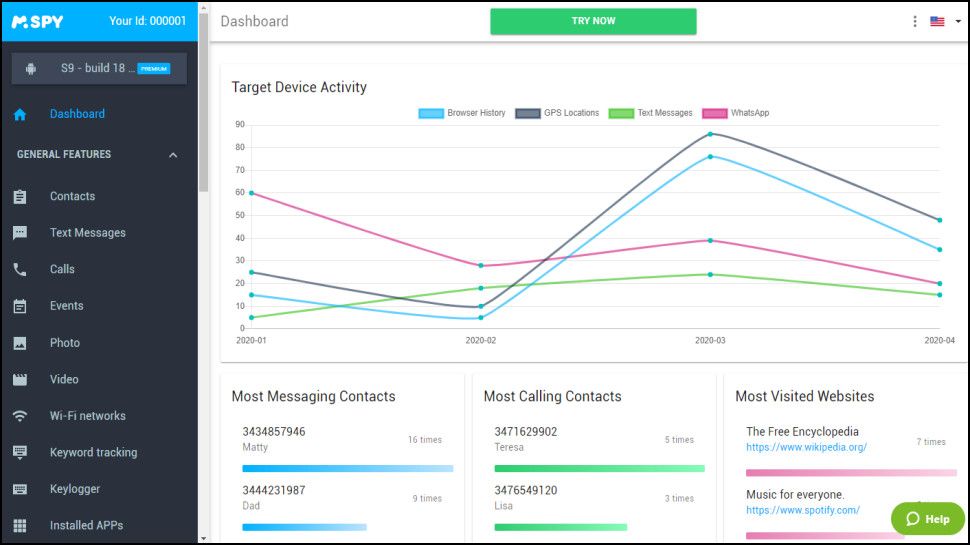Open Dashboard in the sidebar
Viewport: 970px width, 545px height.
(x=77, y=114)
